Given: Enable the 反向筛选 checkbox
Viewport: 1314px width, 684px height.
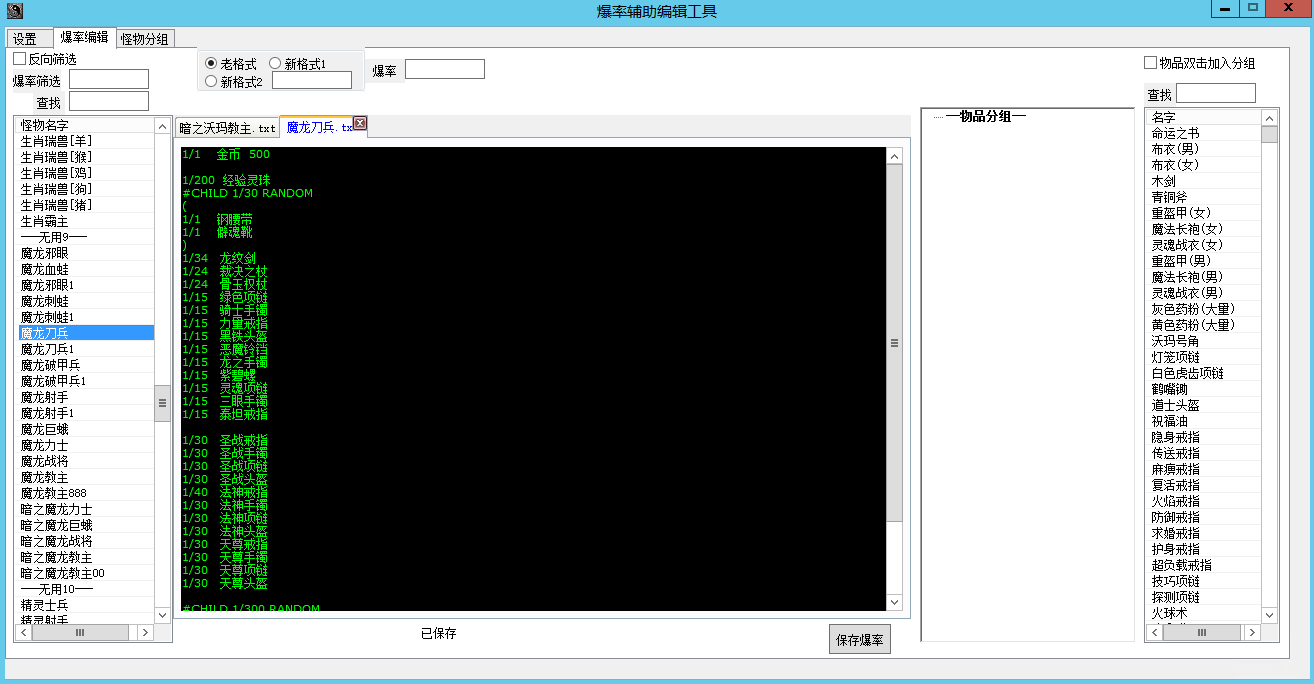Looking at the screenshot, I should [20, 59].
